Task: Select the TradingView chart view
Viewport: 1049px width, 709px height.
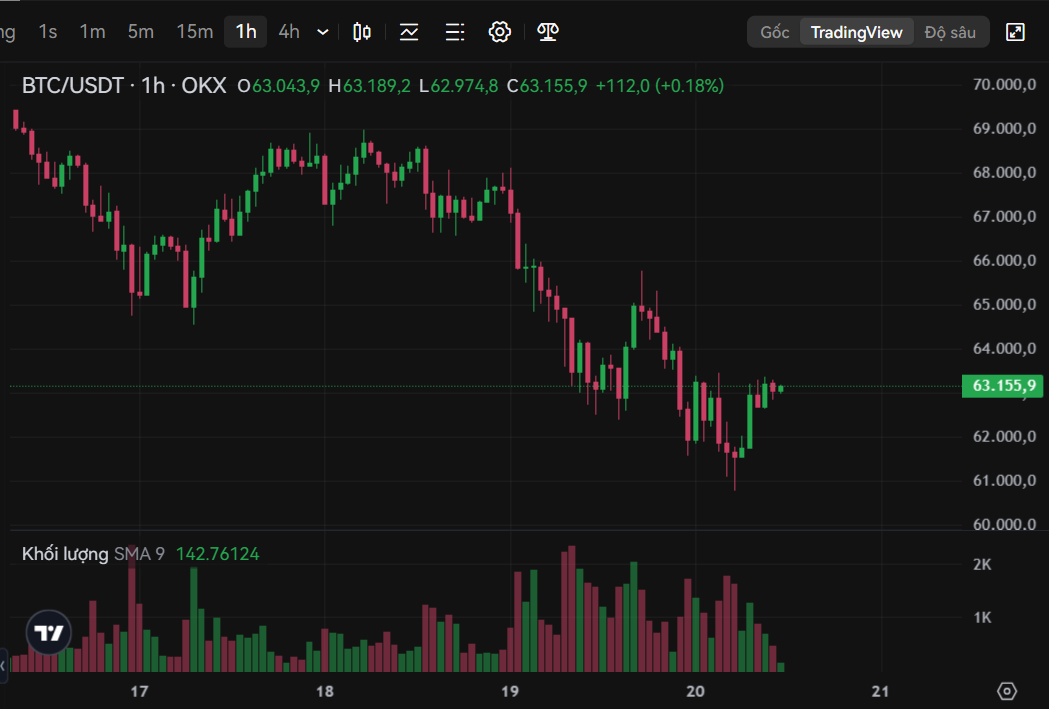Action: [856, 32]
